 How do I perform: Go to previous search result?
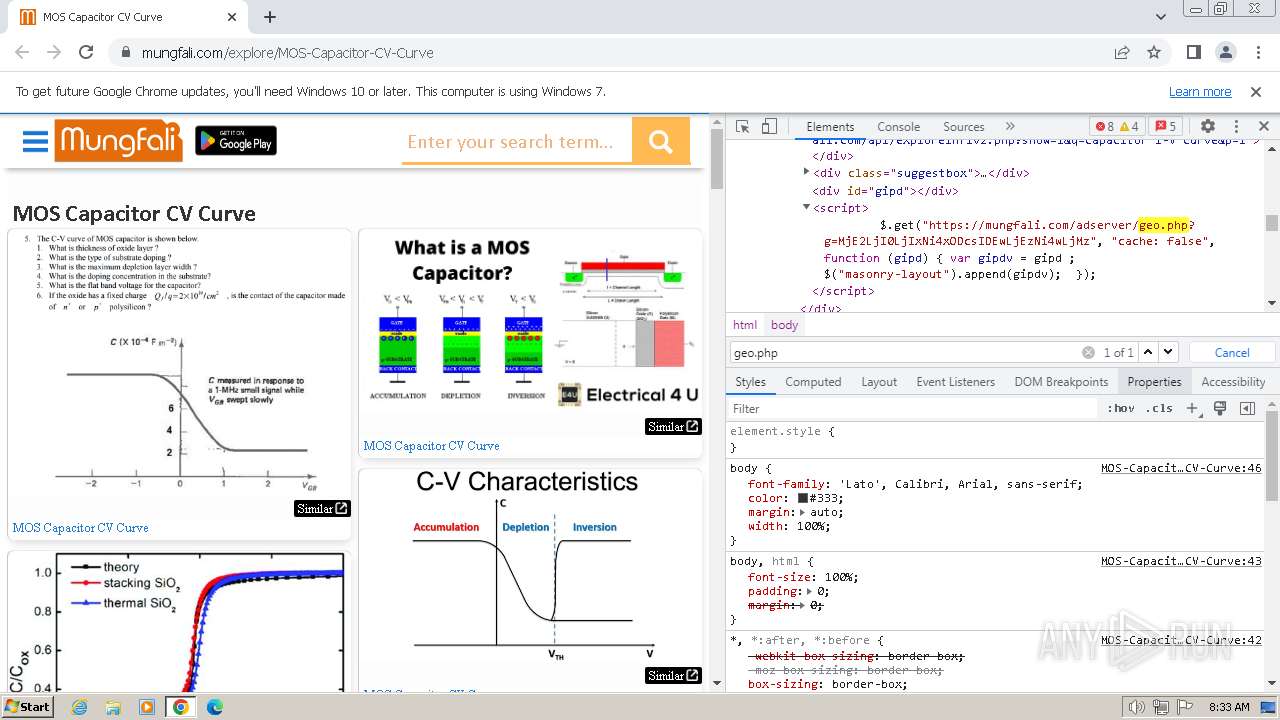[1148, 352]
